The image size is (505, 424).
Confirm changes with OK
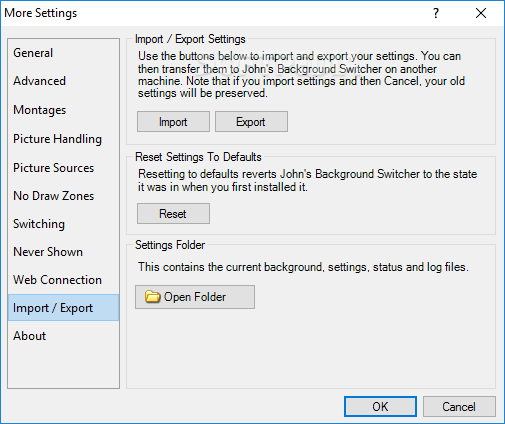pyautogui.click(x=380, y=406)
